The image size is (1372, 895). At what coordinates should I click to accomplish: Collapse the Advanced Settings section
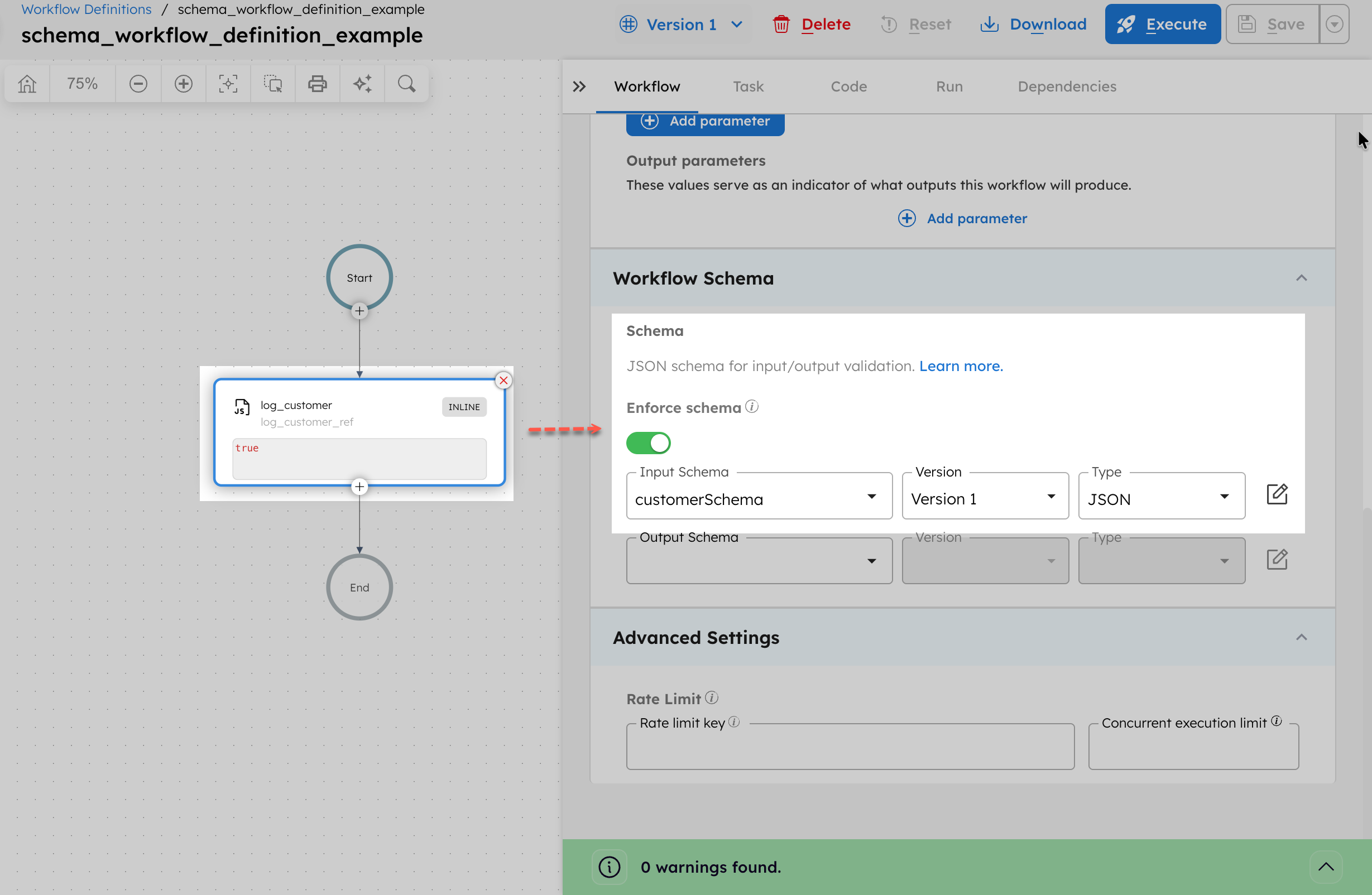pos(1301,637)
